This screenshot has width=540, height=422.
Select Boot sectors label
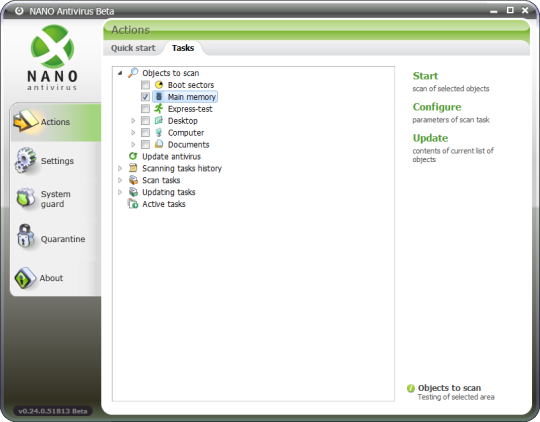[191, 85]
